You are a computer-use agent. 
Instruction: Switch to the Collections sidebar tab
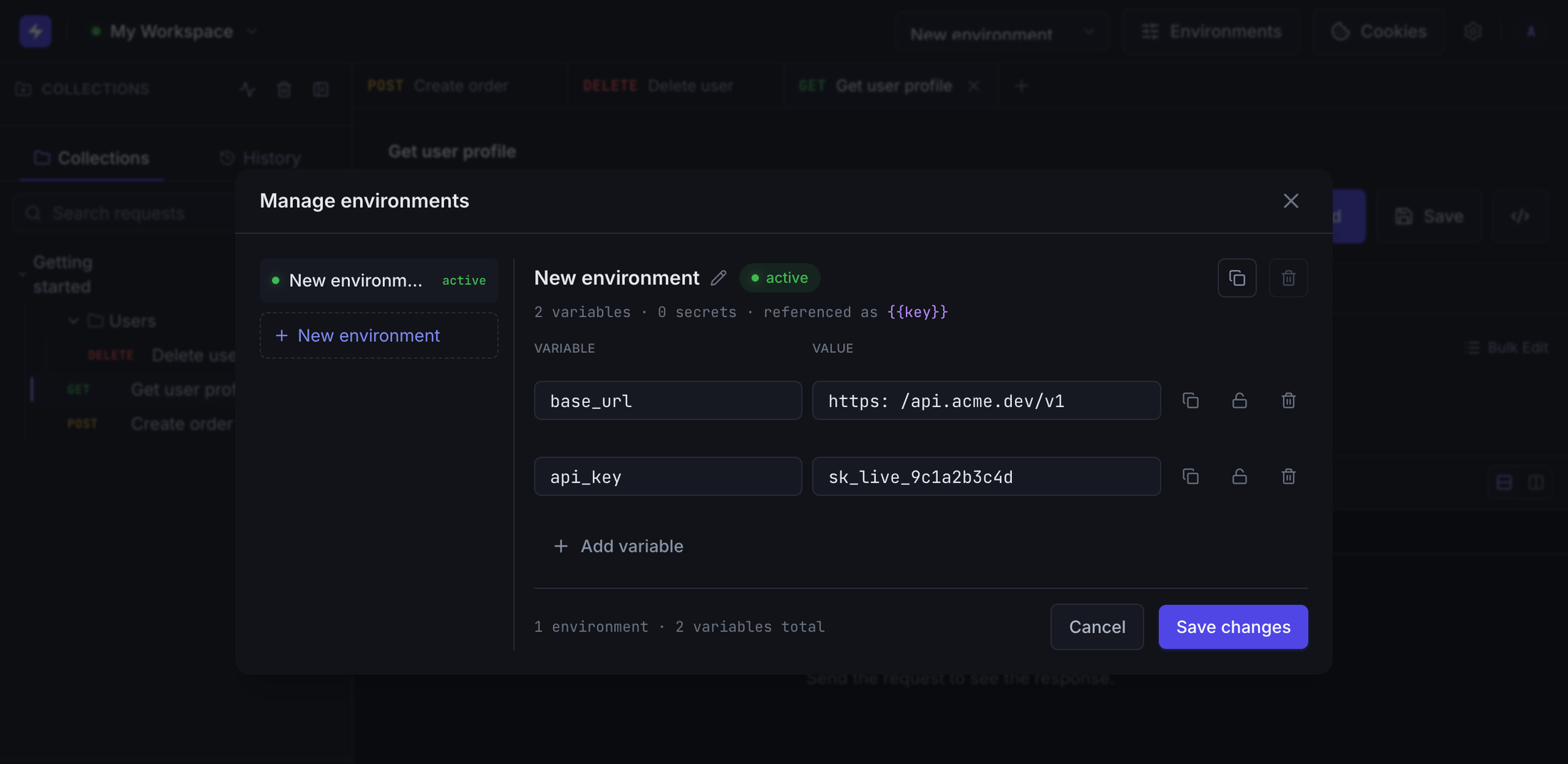click(92, 158)
